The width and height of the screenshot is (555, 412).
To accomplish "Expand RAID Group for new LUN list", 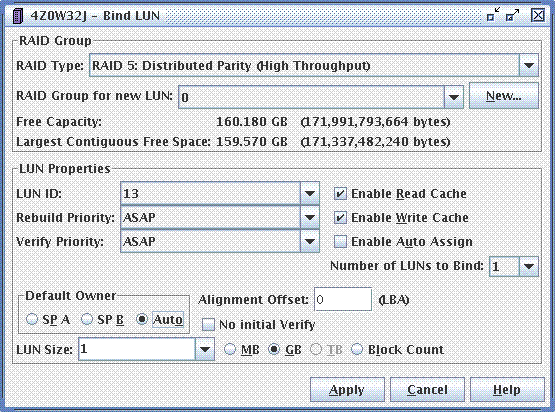I will (x=453, y=97).
